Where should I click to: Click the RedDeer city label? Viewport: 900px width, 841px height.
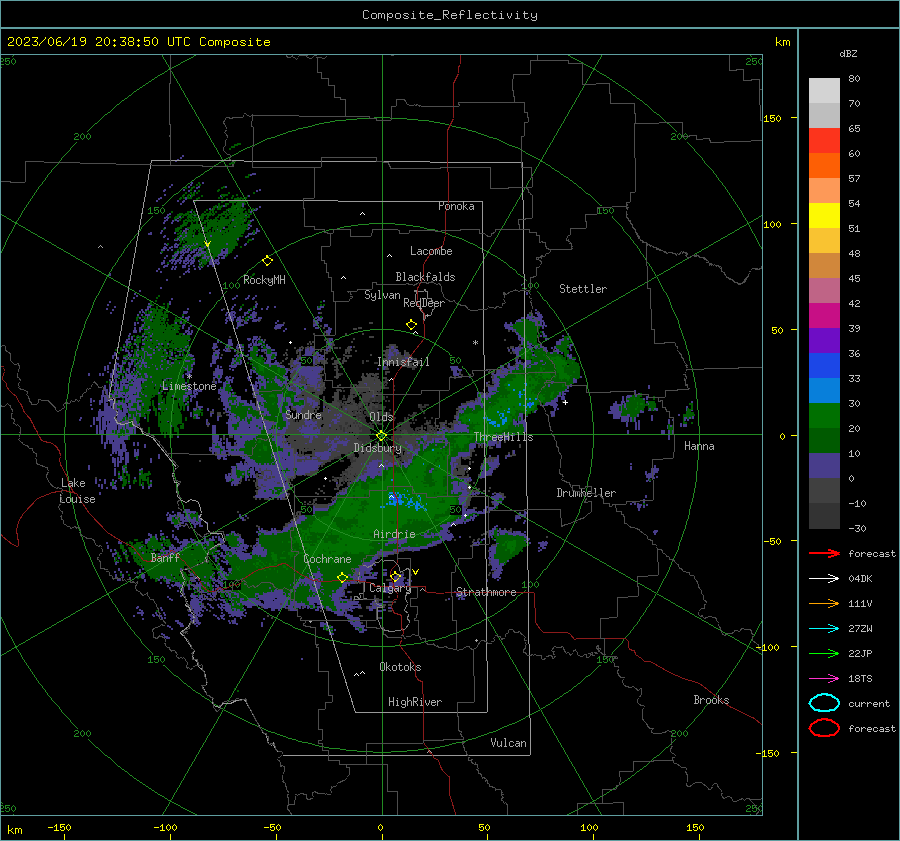424,303
